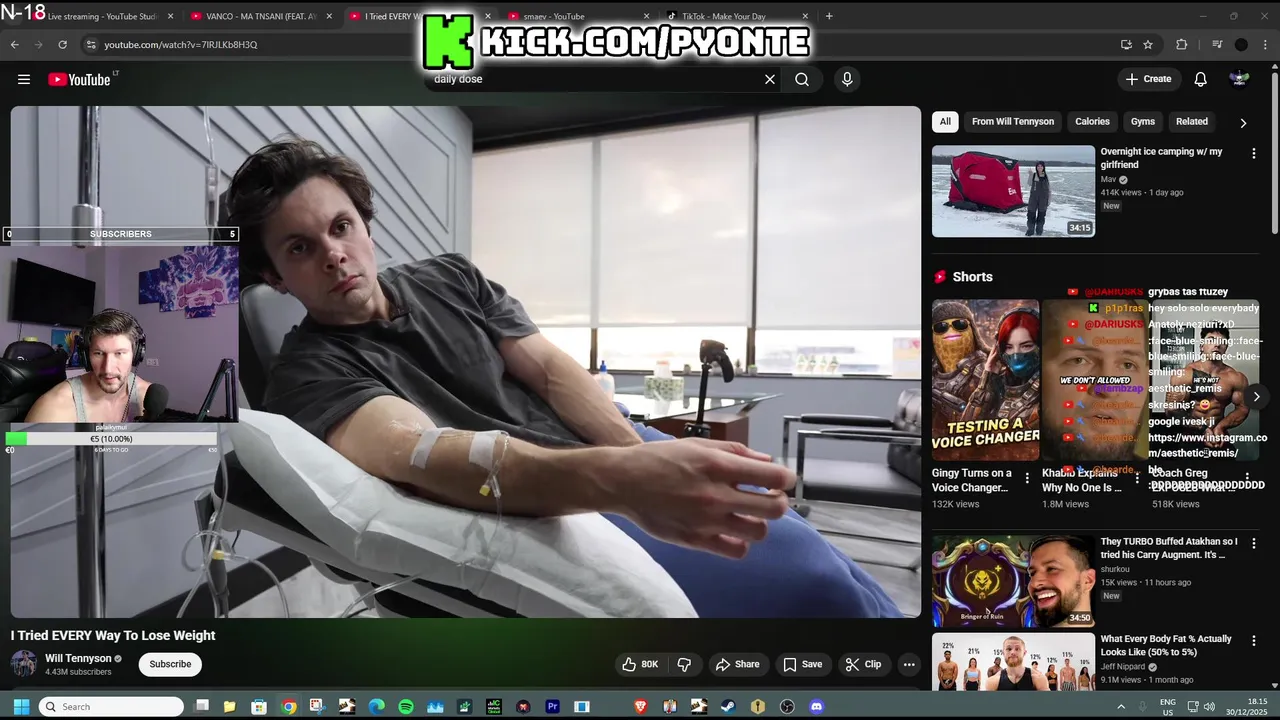Open TURBO Buffed Atakhan video thumbnail
The height and width of the screenshot is (720, 1280).
click(x=1013, y=581)
